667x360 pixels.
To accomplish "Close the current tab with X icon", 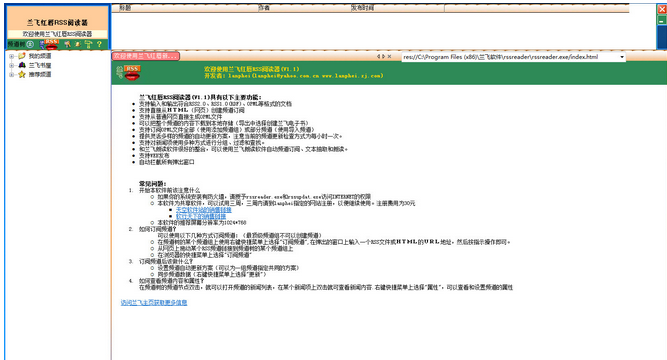I will pos(389,56).
